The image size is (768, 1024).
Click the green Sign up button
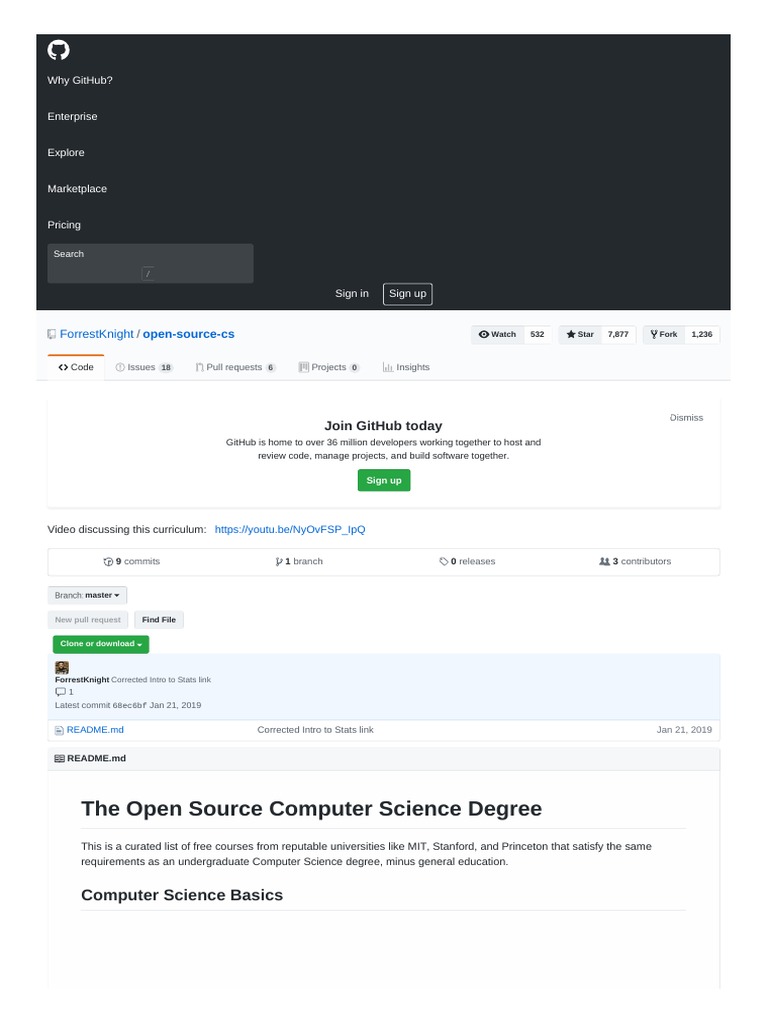point(384,480)
